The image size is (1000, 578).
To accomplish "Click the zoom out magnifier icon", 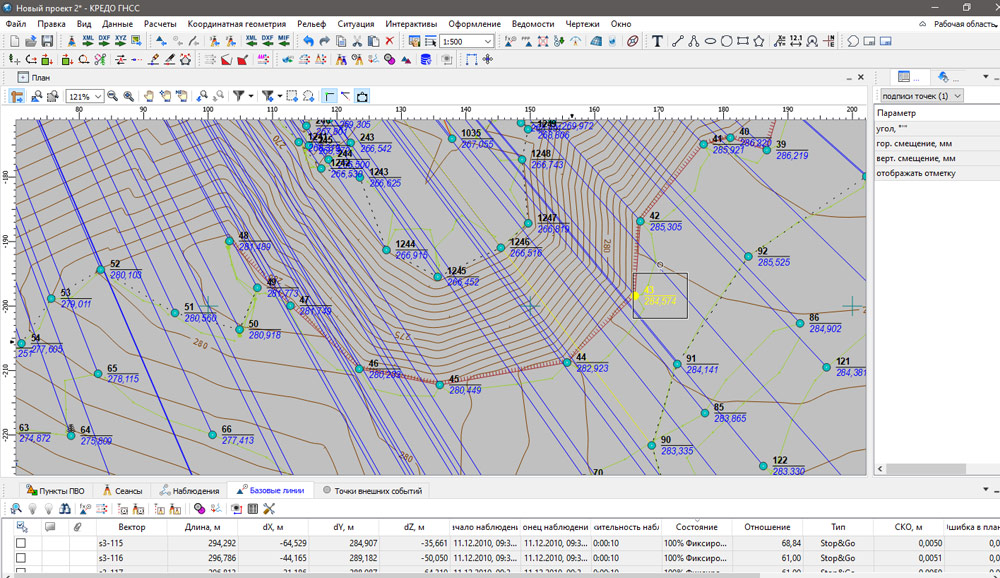I will pos(112,96).
